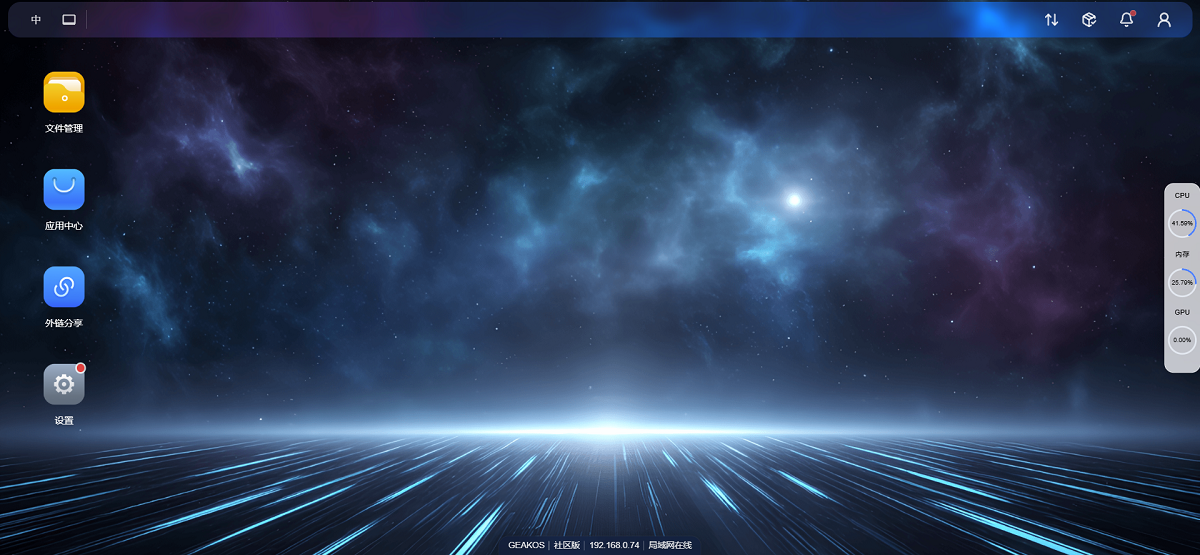Open the user account profile icon
Screen dimensions: 1200x555
1164,19
